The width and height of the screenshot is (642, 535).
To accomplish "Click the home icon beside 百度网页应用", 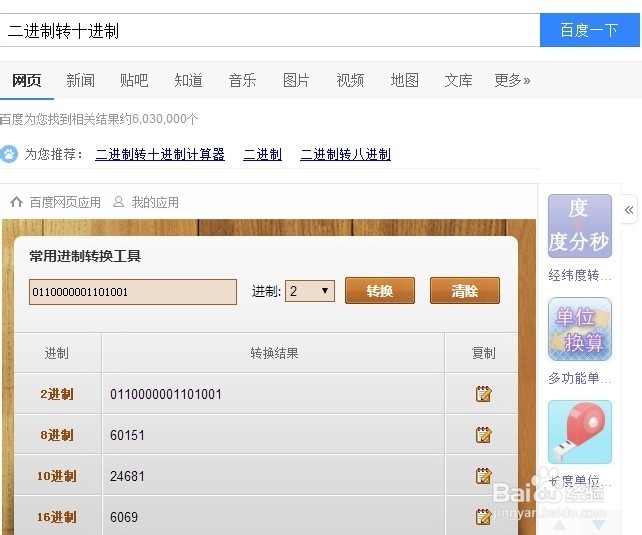I will 16,202.
